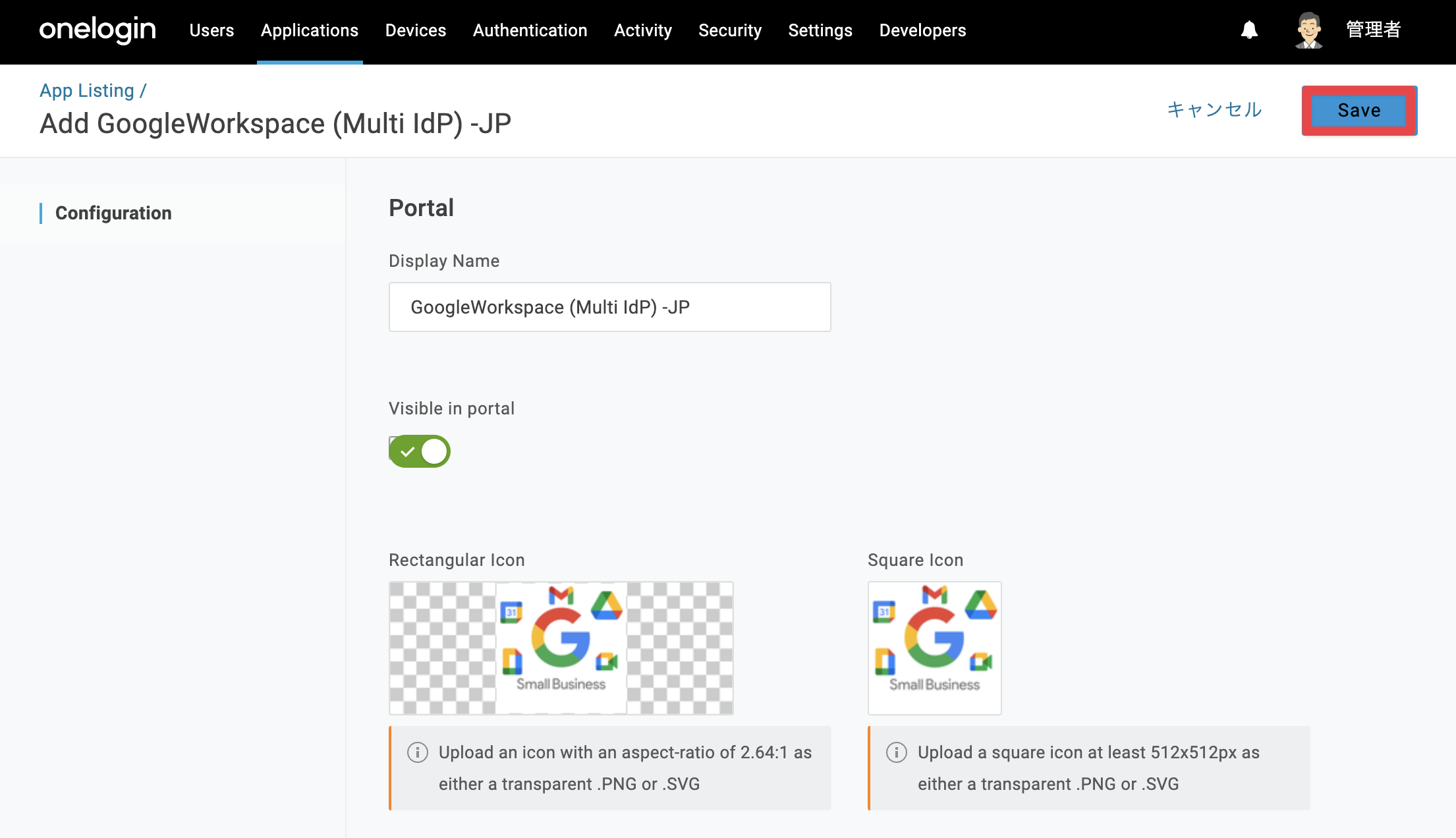Screen dimensions: 1456x838
Task: Click the rectangular icon info symbol
Action: pyautogui.click(x=418, y=752)
